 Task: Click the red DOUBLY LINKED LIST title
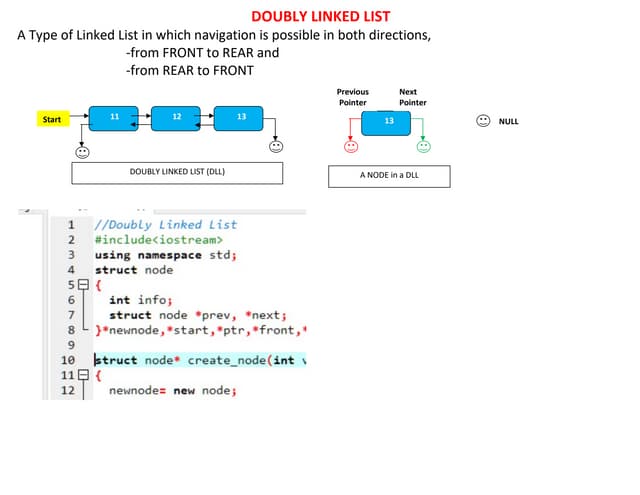pyautogui.click(x=320, y=17)
